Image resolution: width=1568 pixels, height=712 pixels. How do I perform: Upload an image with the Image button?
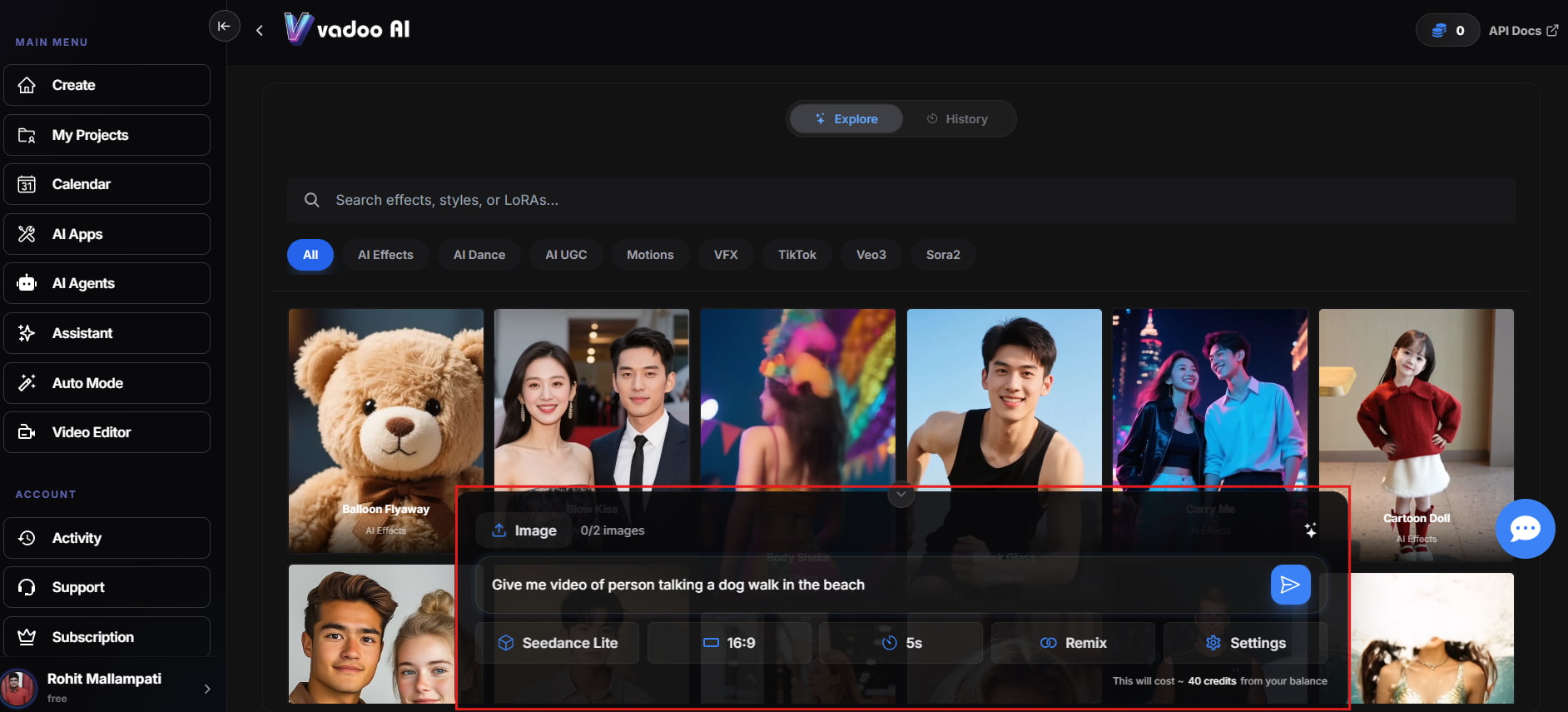point(524,530)
